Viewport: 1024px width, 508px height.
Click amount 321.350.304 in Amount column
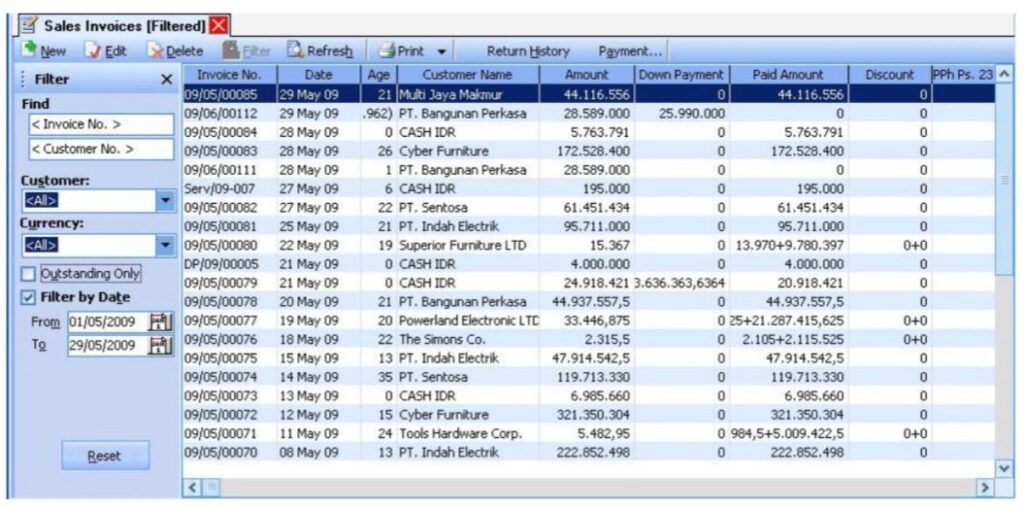point(593,415)
